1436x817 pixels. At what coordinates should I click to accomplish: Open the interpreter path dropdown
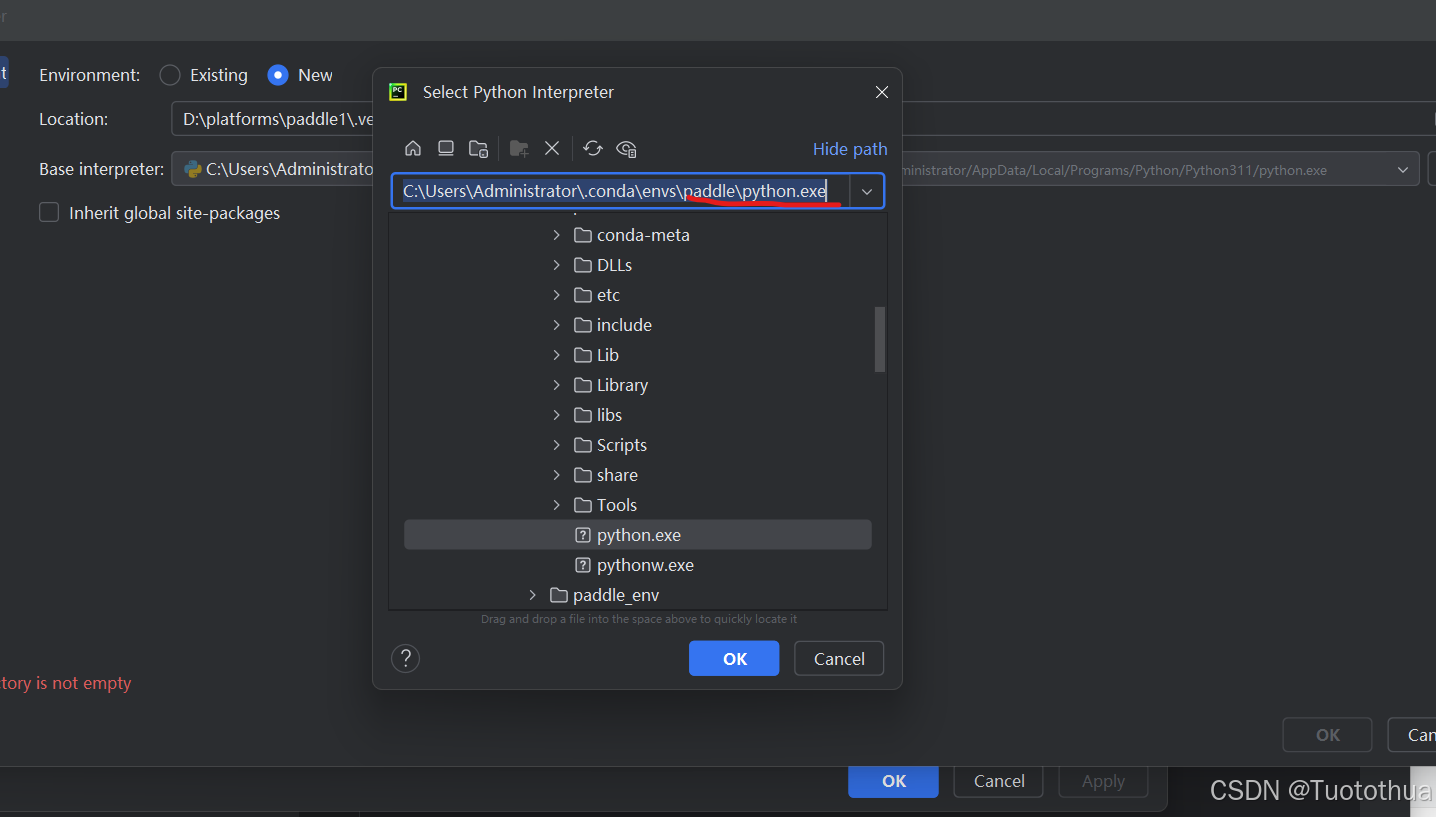(866, 190)
